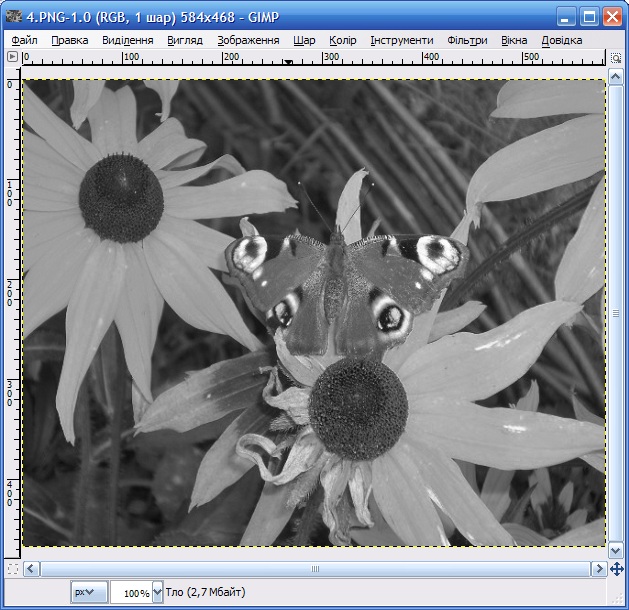629x610 pixels.
Task: Toggle zoom-on-resize button above vertical scrollbar
Action: 616,58
